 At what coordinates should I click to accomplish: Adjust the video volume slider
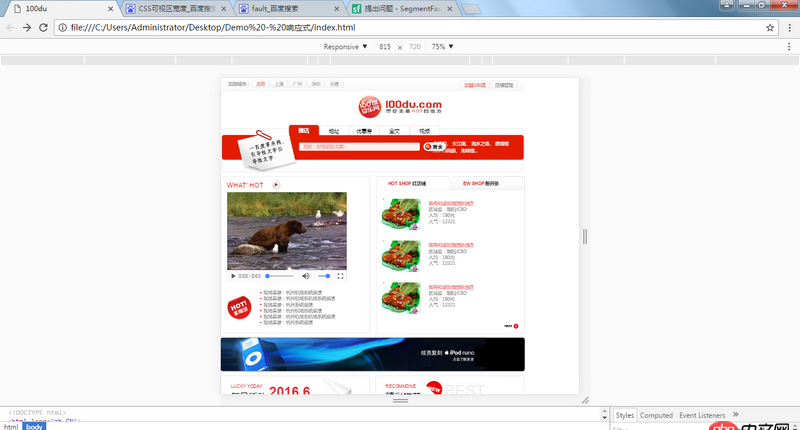pyautogui.click(x=324, y=276)
